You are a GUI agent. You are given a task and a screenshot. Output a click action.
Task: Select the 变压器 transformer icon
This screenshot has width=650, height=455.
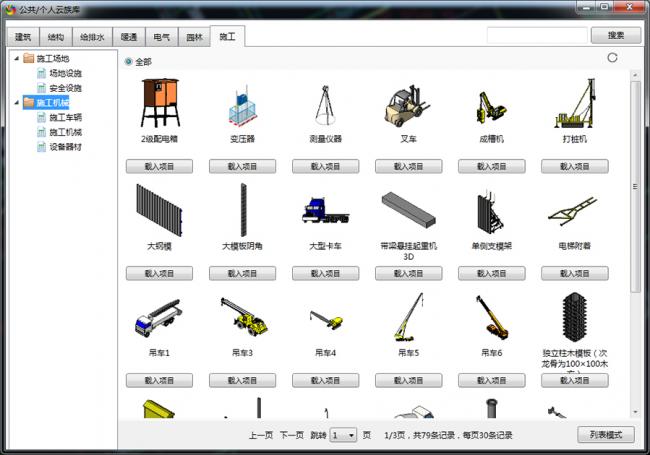242,105
